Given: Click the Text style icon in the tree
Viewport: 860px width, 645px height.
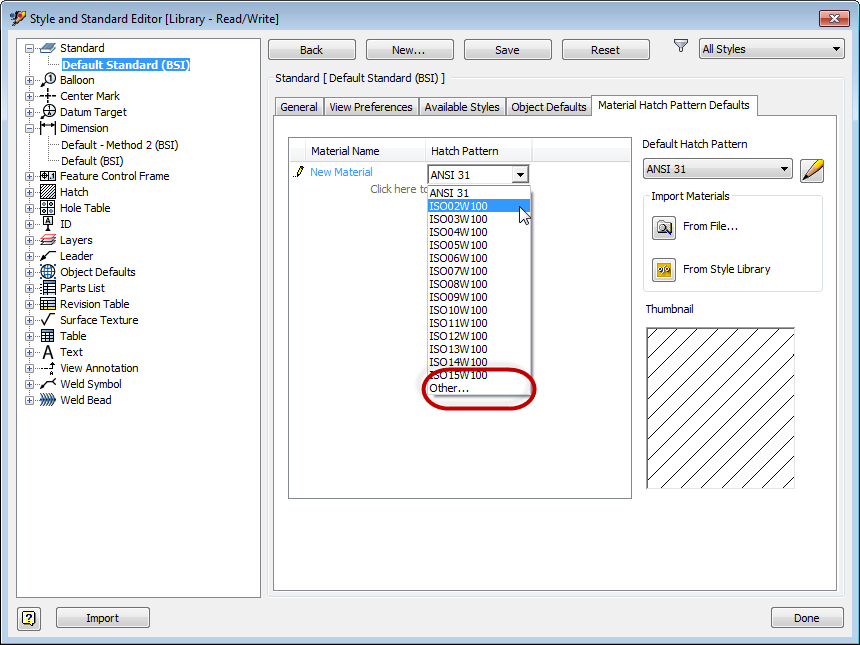Looking at the screenshot, I should 46,352.
